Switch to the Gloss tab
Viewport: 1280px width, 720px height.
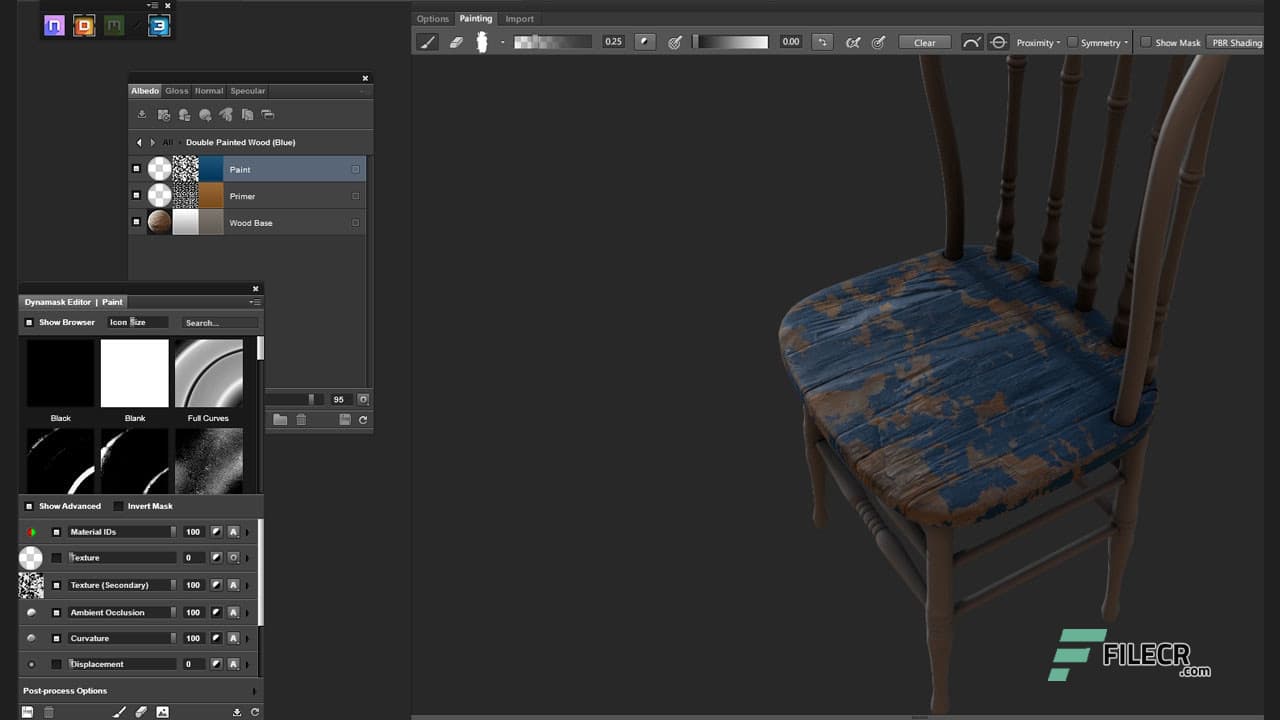(x=176, y=90)
